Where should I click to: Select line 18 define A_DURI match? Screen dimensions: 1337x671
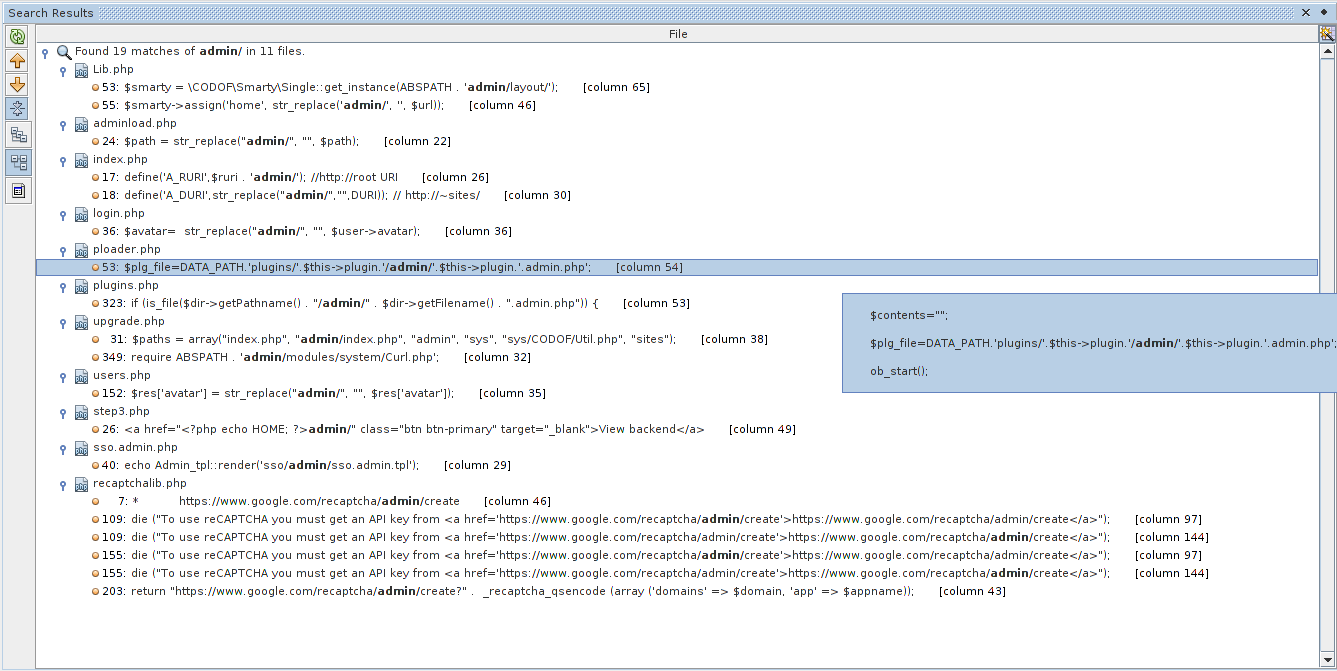click(x=331, y=196)
